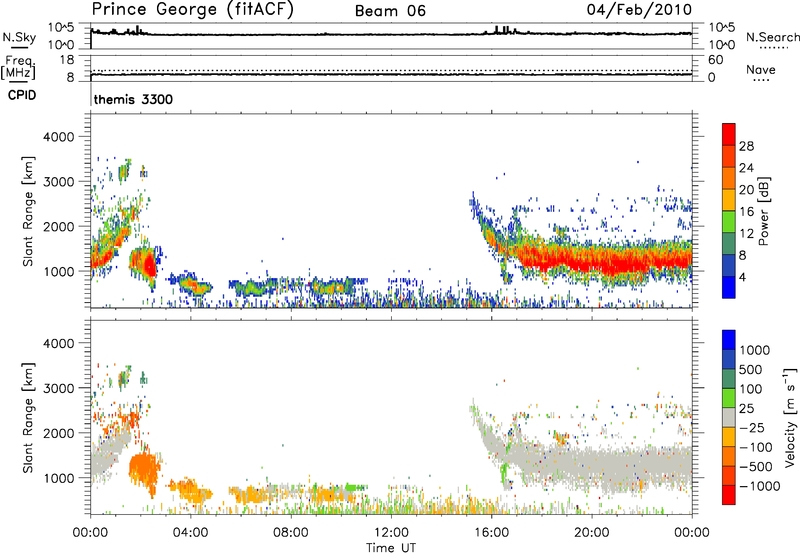Click the red bottom swatch on velocity colorbar
The height and width of the screenshot is (554, 800).
click(x=729, y=495)
